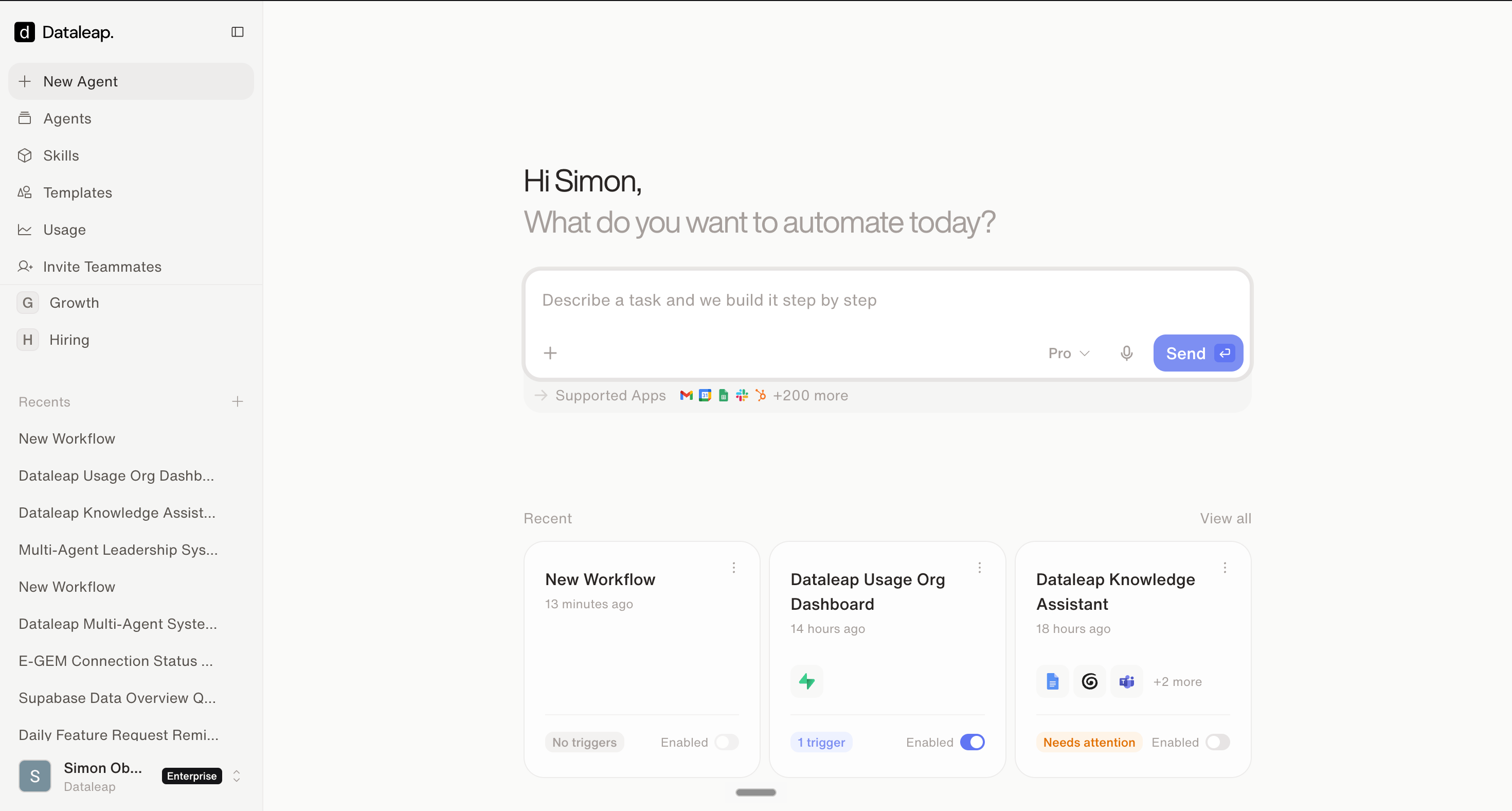This screenshot has width=1512, height=811.
Task: Open the Dataleap Knowledge Assistant card
Action: point(1132,659)
